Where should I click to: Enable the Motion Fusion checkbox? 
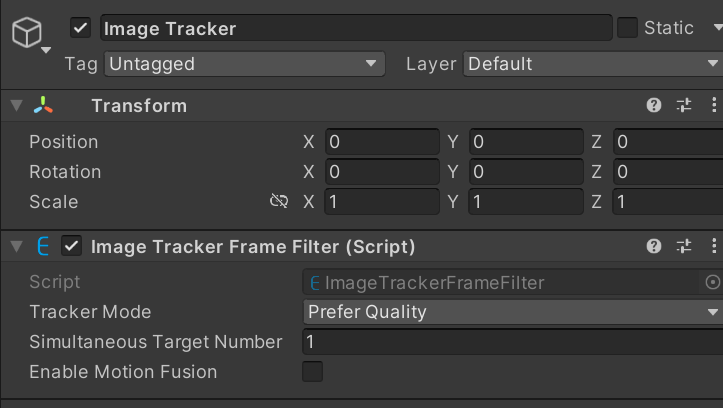[x=312, y=372]
